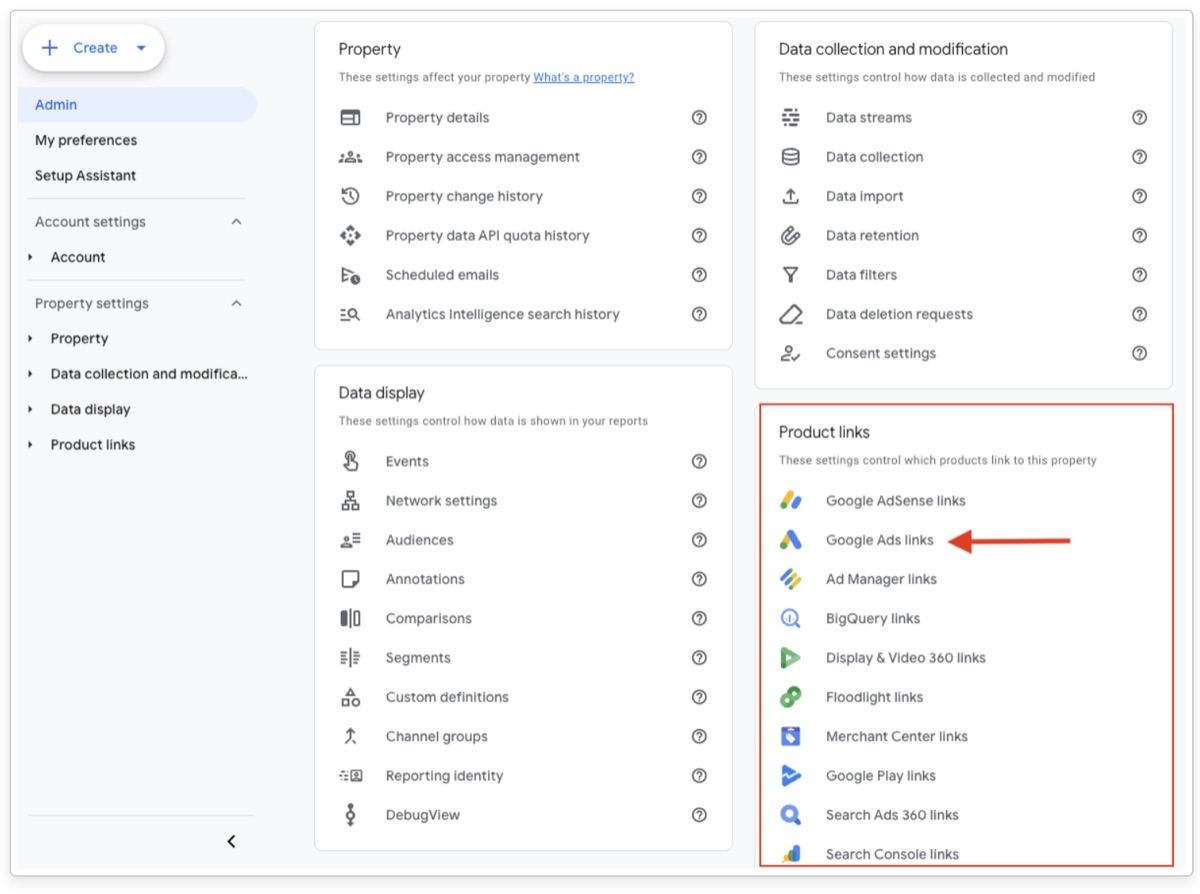Select Admin in the sidebar
The image size is (1200, 894).
click(137, 105)
